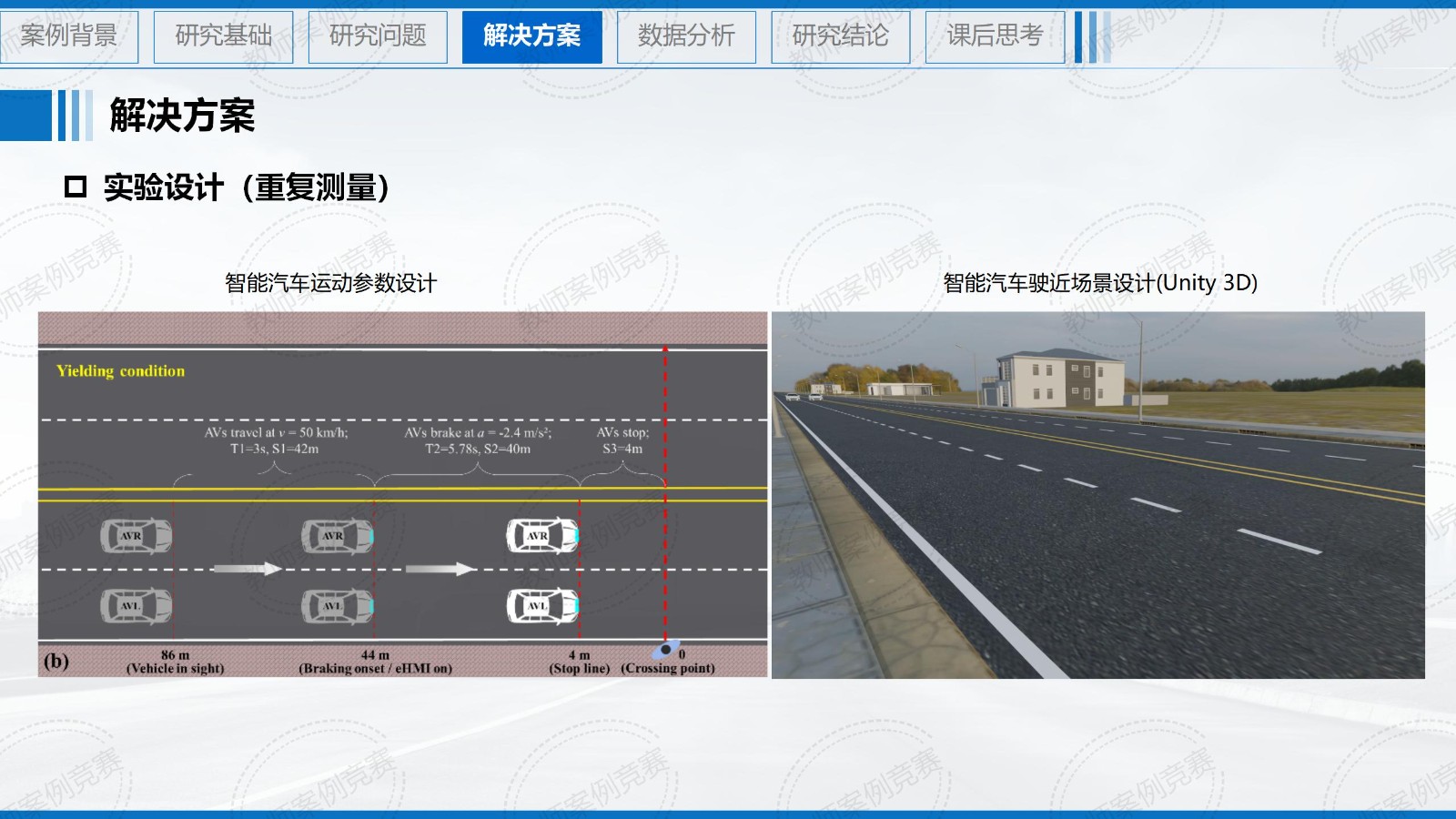Image resolution: width=1456 pixels, height=819 pixels.
Task: Select the middle AVL car at 44 m
Action: point(337,606)
